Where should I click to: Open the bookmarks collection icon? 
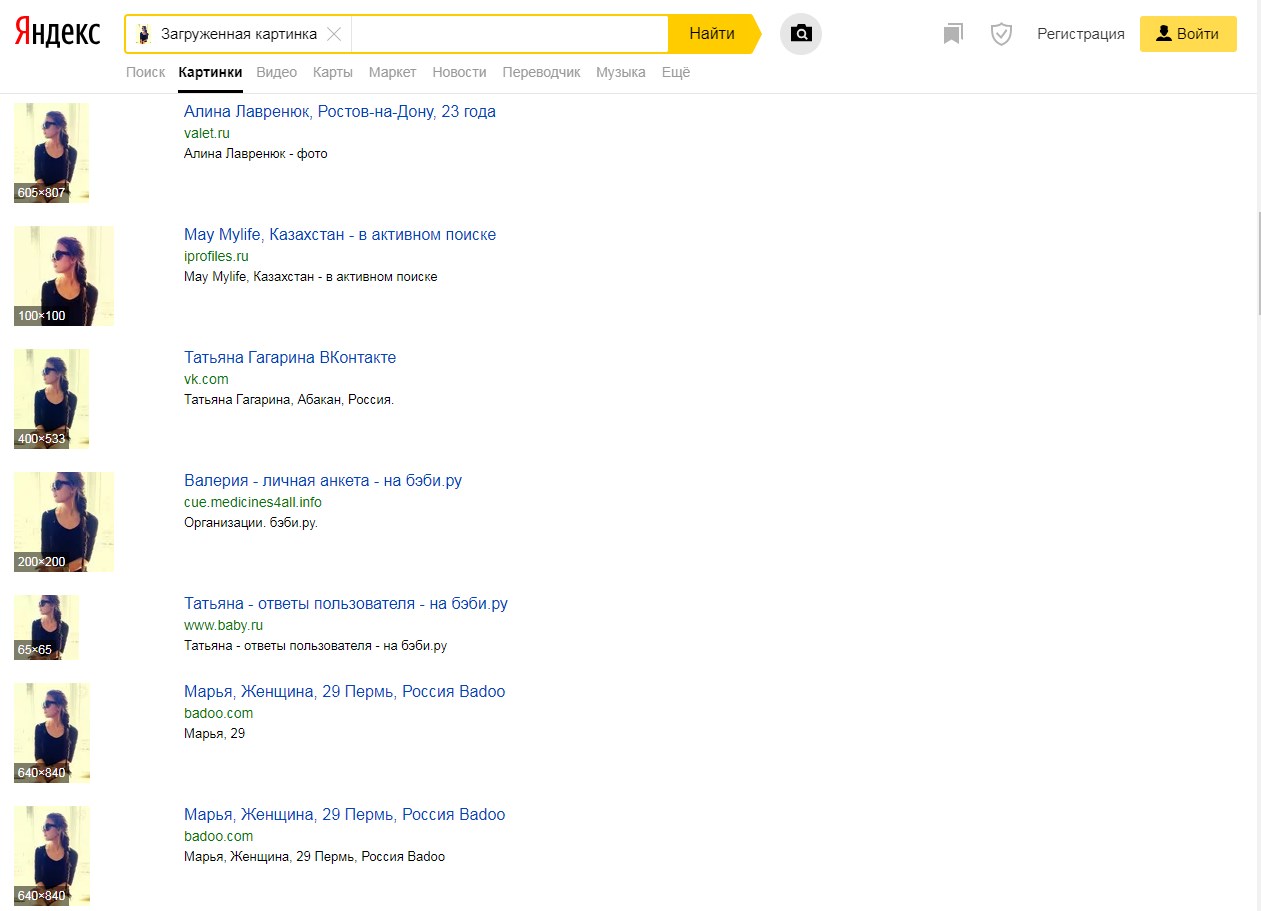pos(953,34)
